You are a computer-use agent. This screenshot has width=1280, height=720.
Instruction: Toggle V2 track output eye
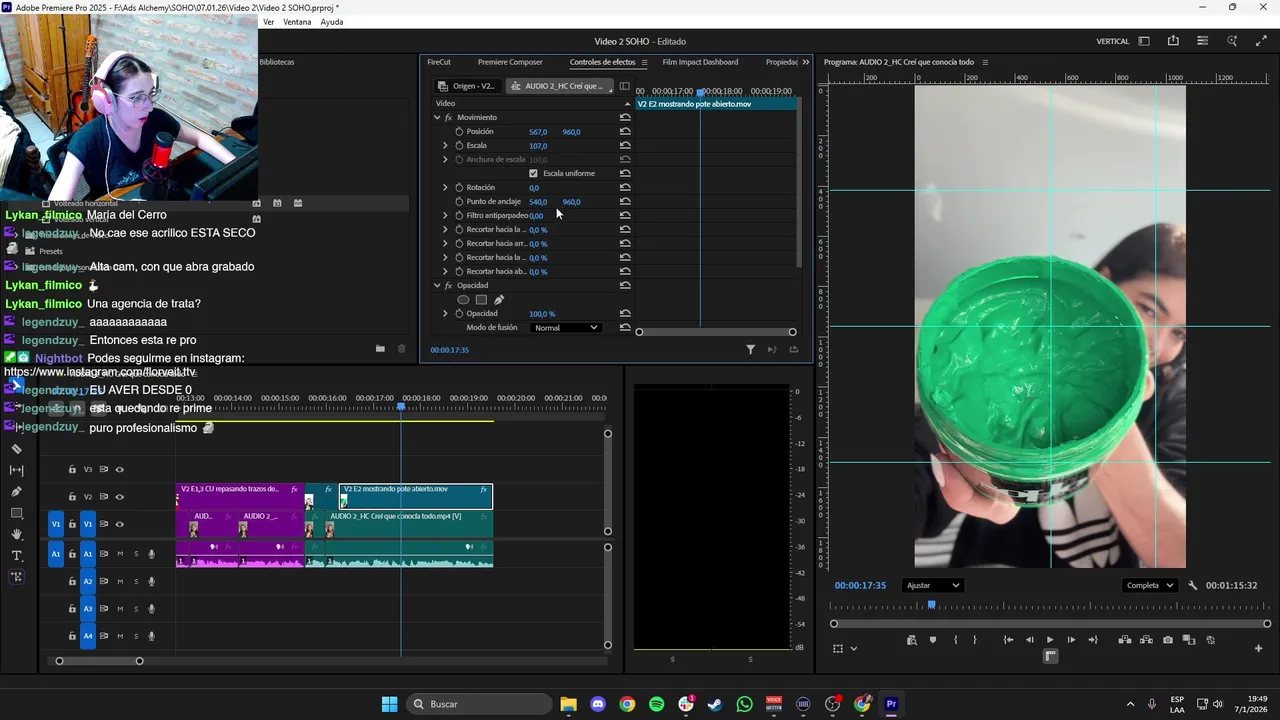(119, 497)
